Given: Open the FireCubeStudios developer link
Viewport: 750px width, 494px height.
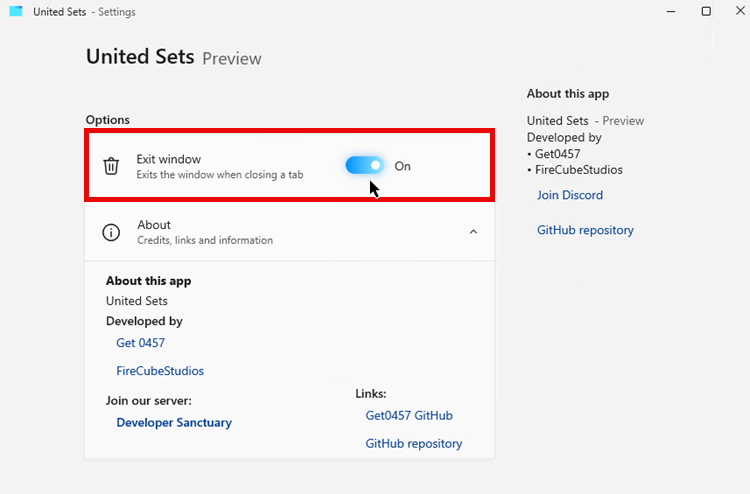Looking at the screenshot, I should point(160,371).
